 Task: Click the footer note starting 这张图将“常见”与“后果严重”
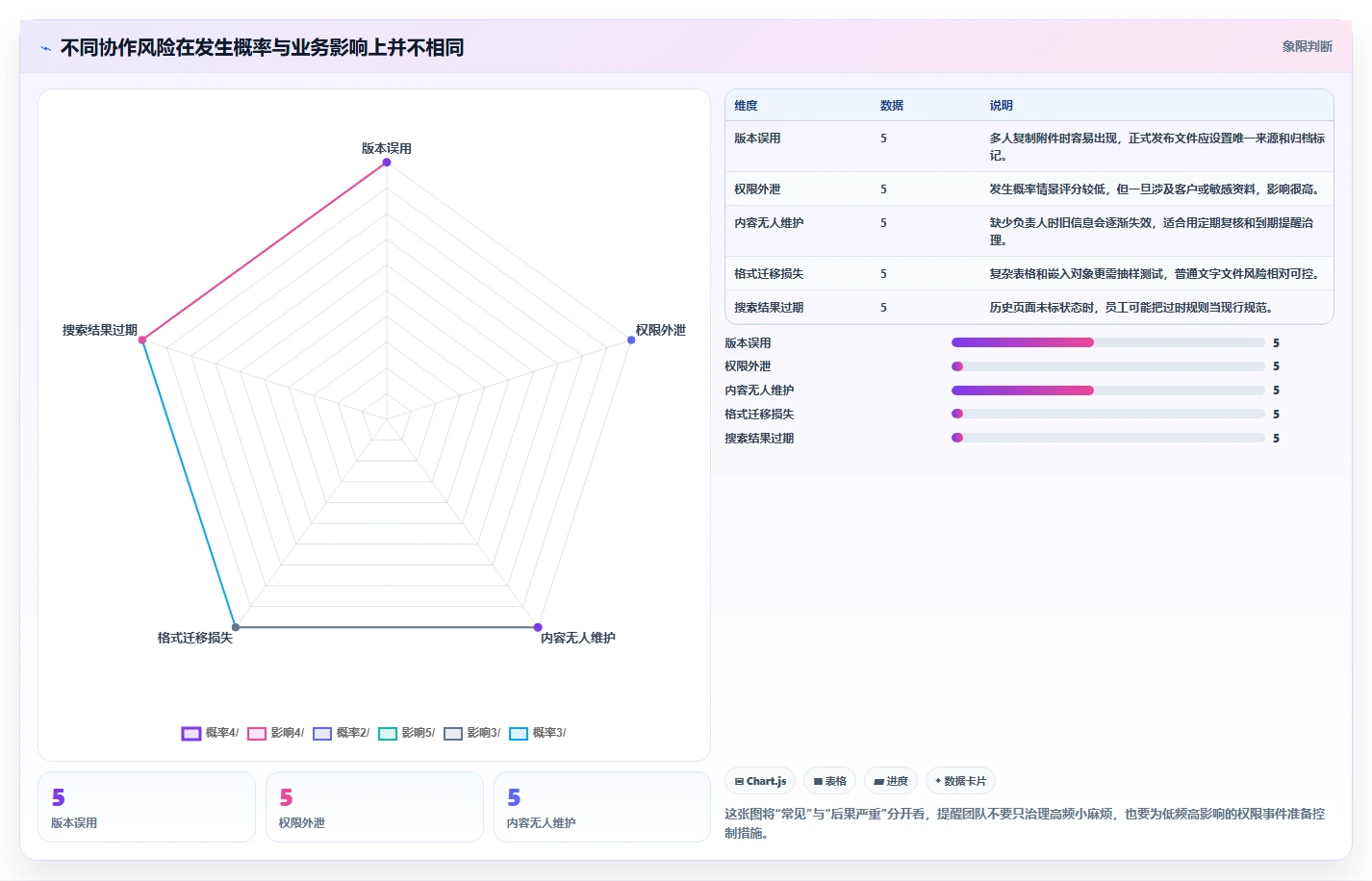1025,823
